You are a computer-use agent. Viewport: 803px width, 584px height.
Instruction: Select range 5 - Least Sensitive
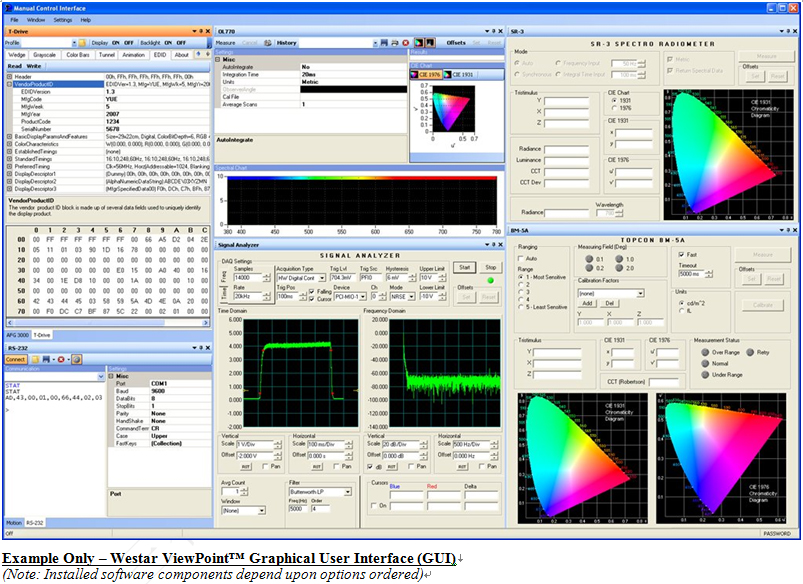[x=521, y=307]
